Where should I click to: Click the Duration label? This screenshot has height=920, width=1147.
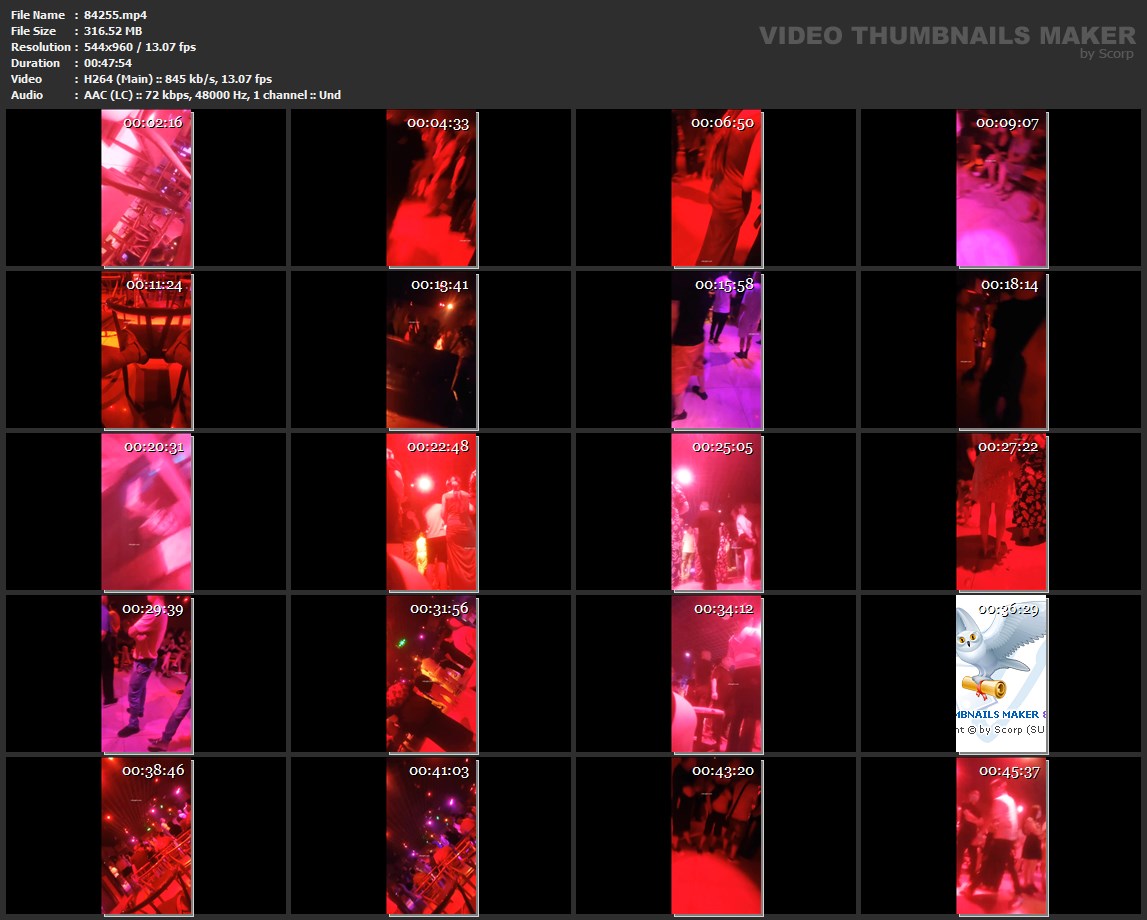click(35, 63)
